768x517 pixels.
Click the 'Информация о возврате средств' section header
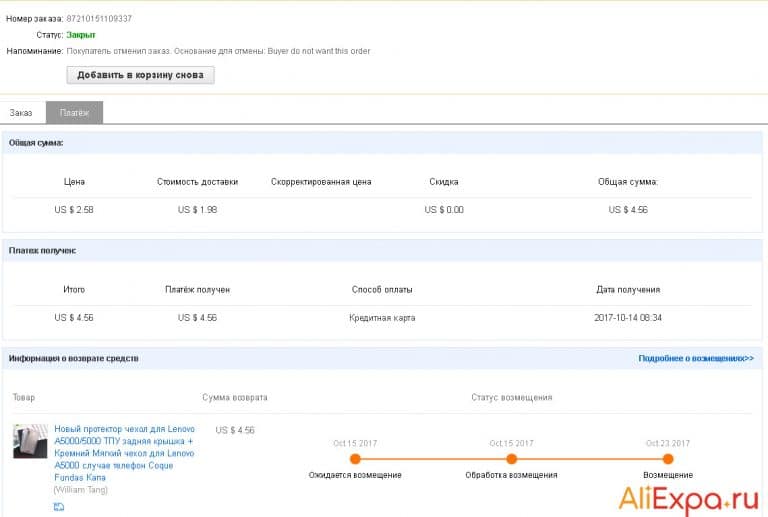tap(73, 358)
